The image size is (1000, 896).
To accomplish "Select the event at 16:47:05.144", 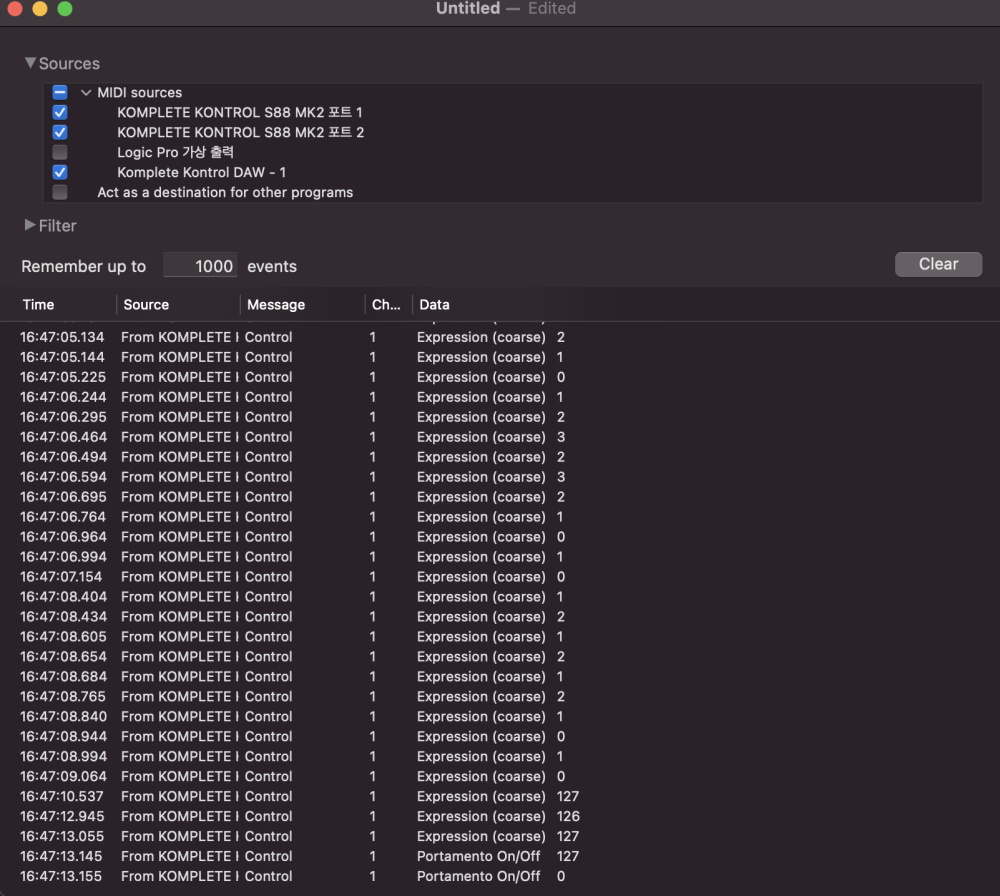I will coord(500,357).
